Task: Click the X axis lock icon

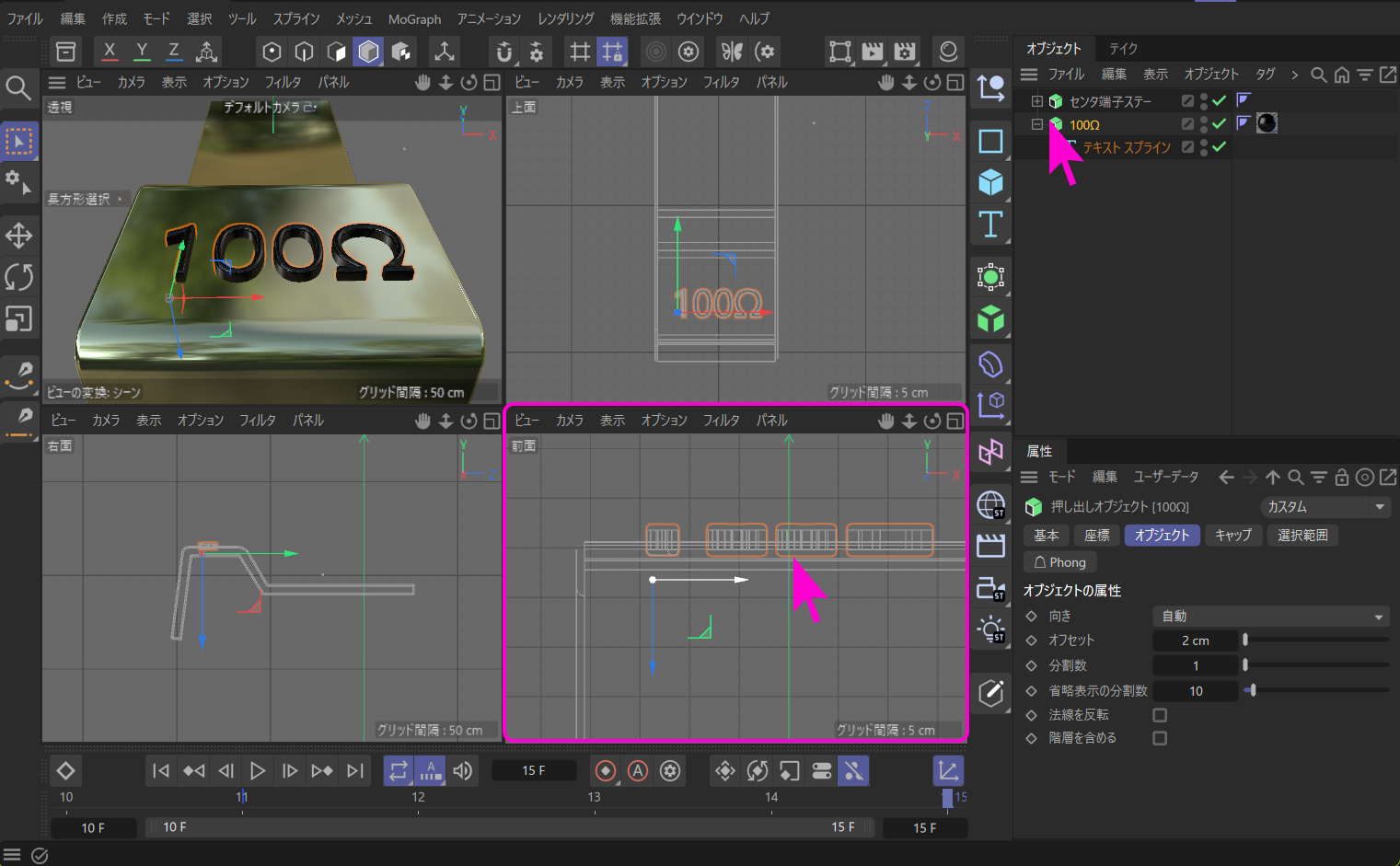Action: [x=110, y=52]
